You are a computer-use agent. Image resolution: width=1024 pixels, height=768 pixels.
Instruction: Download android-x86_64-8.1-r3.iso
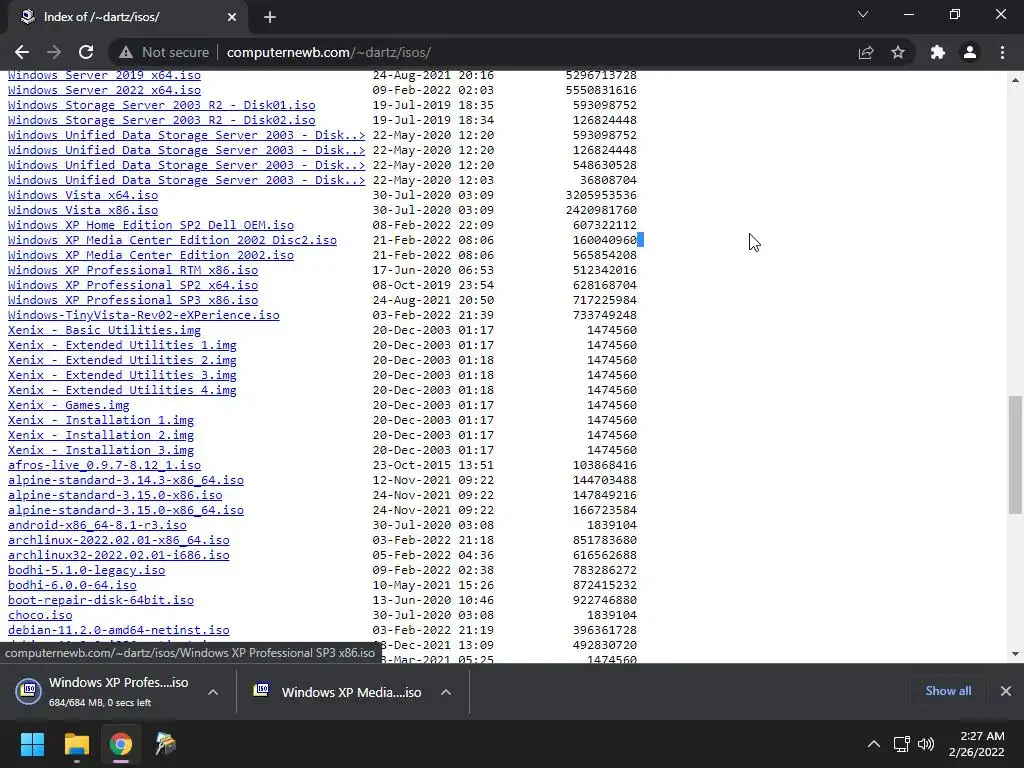tap(97, 526)
